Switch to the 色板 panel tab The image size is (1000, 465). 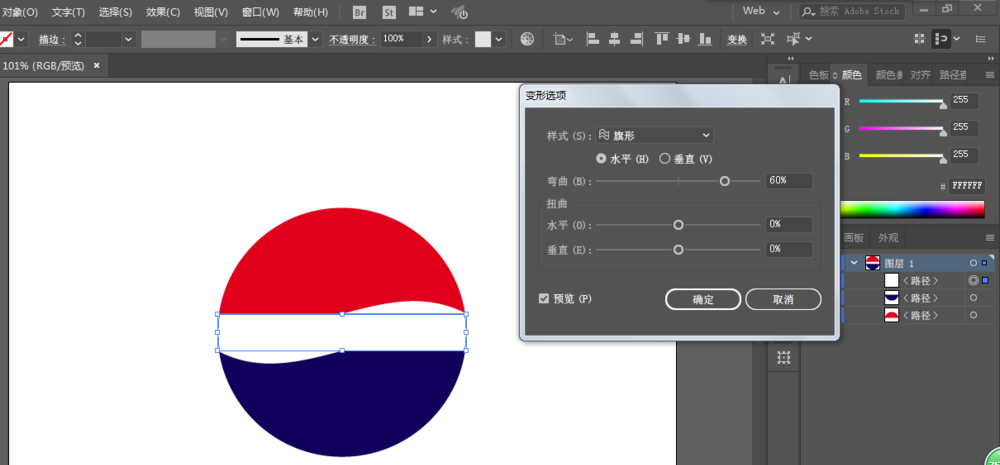tap(819, 75)
